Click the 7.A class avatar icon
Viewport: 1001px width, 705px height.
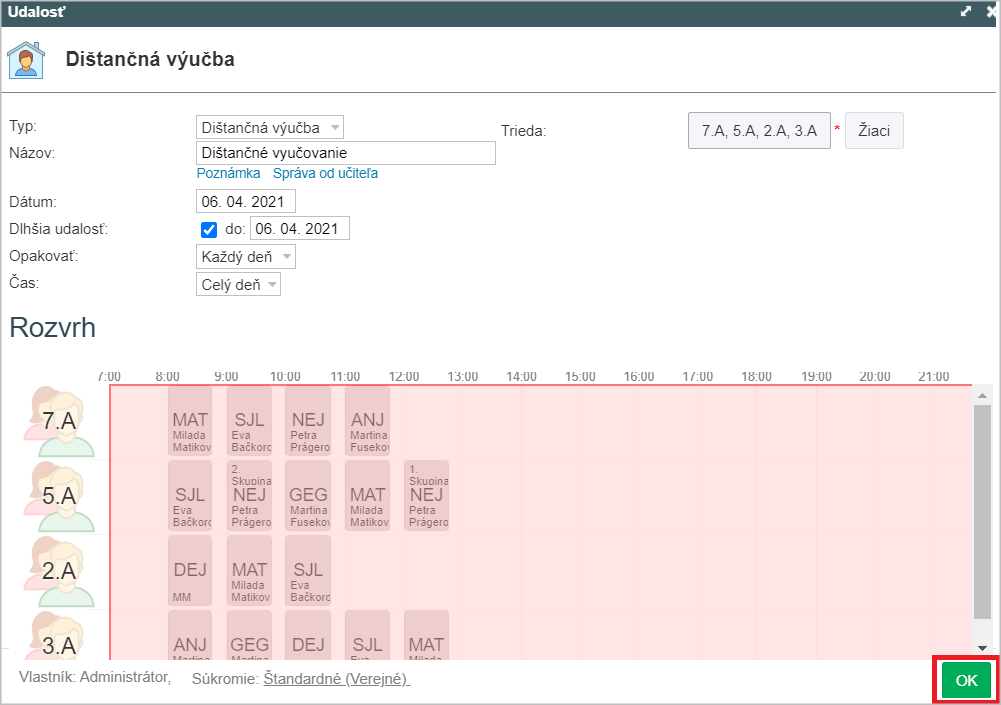click(x=59, y=421)
